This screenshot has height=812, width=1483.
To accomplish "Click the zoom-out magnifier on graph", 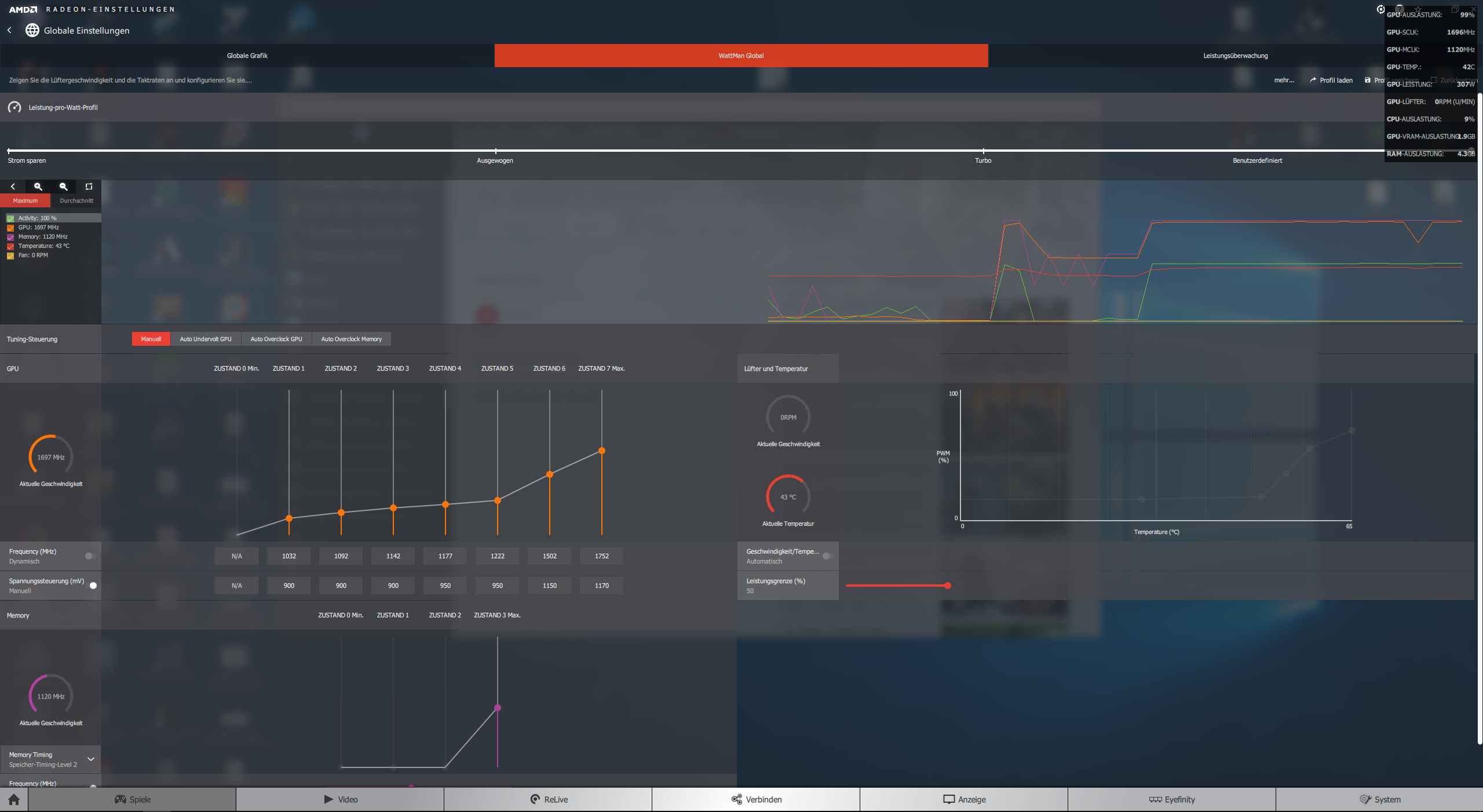I will coord(64,186).
